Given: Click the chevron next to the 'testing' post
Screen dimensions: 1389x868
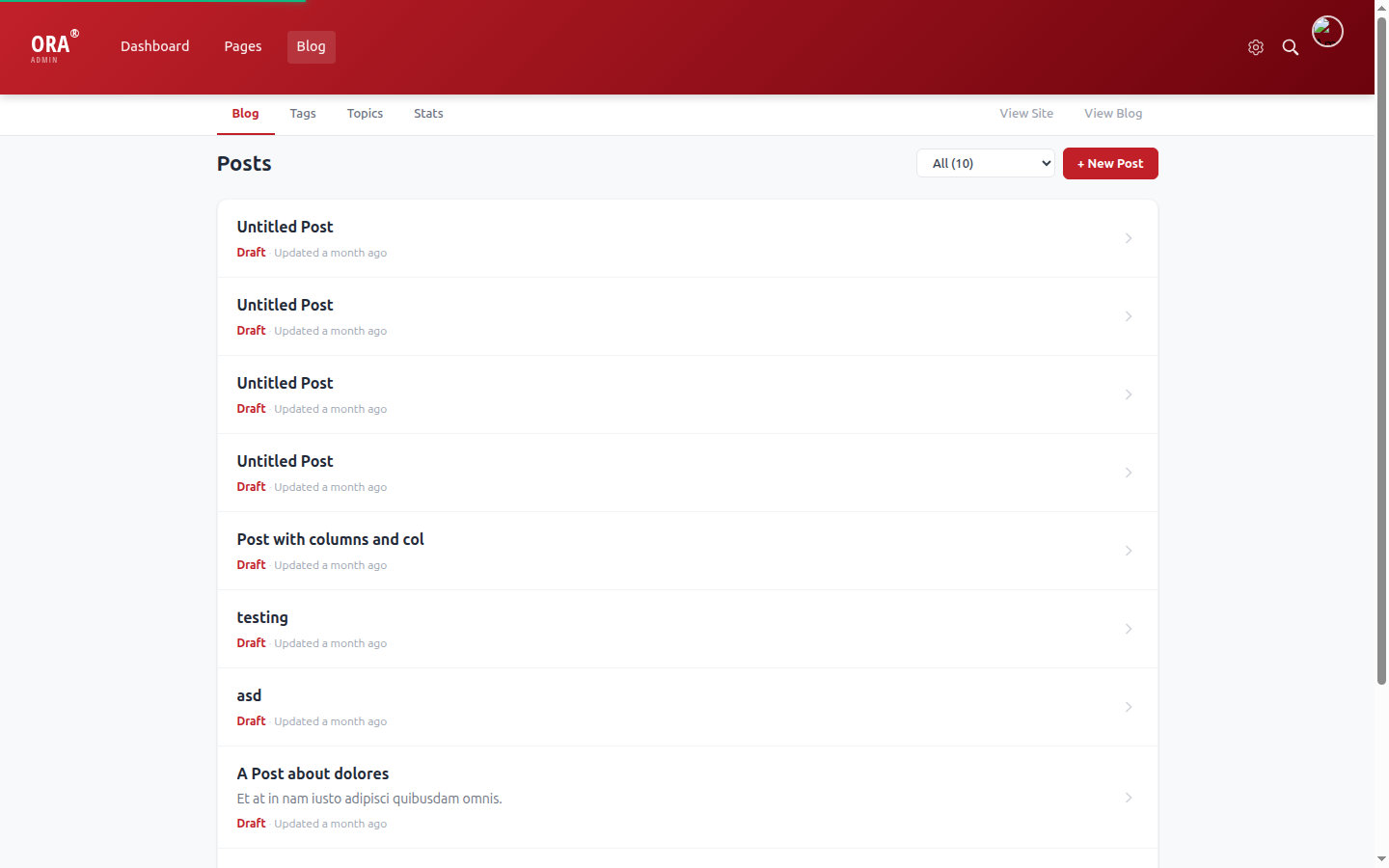Looking at the screenshot, I should tap(1129, 629).
